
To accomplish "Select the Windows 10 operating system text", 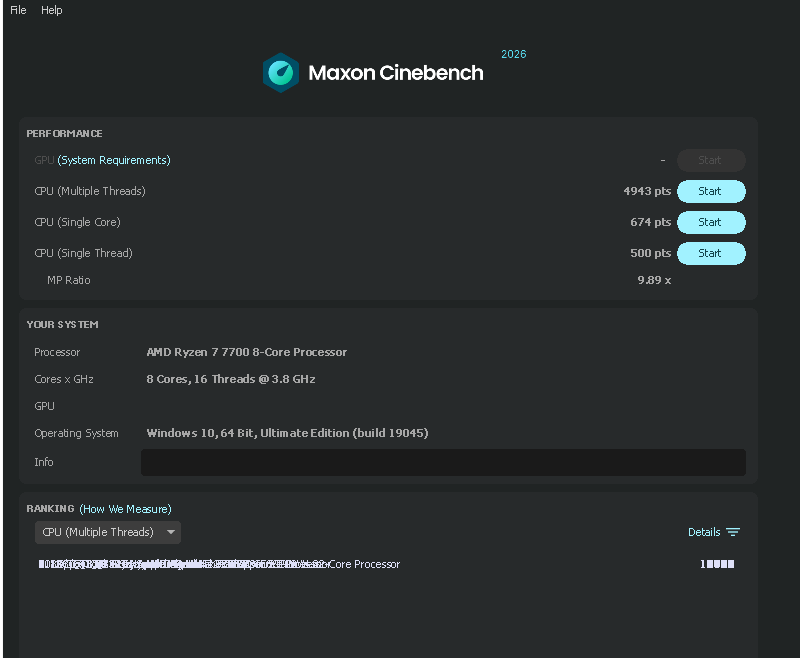I will tap(287, 433).
